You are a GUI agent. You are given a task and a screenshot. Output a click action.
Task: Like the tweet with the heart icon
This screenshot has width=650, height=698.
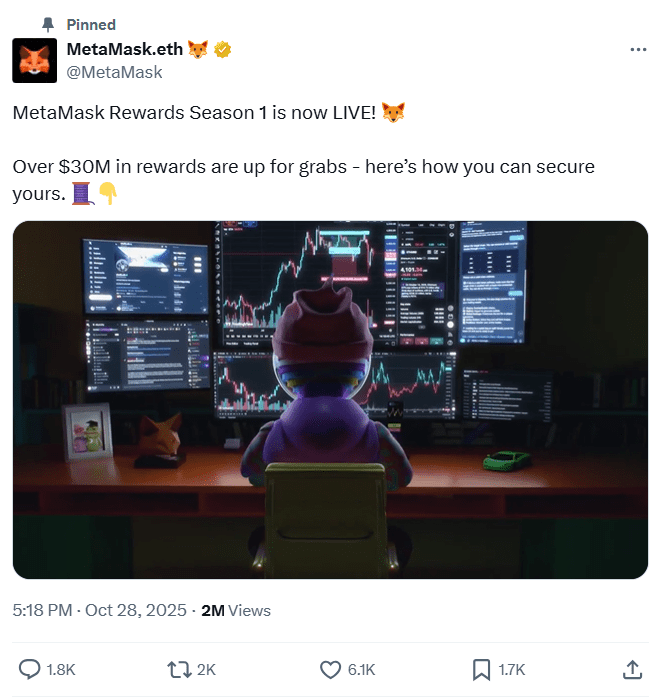[330, 670]
